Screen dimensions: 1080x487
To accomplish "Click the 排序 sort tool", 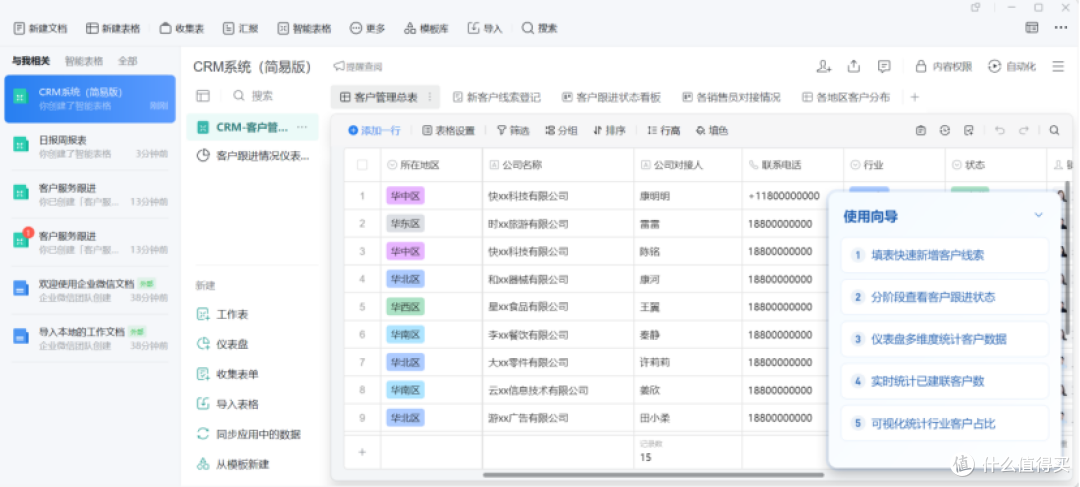I will (609, 130).
